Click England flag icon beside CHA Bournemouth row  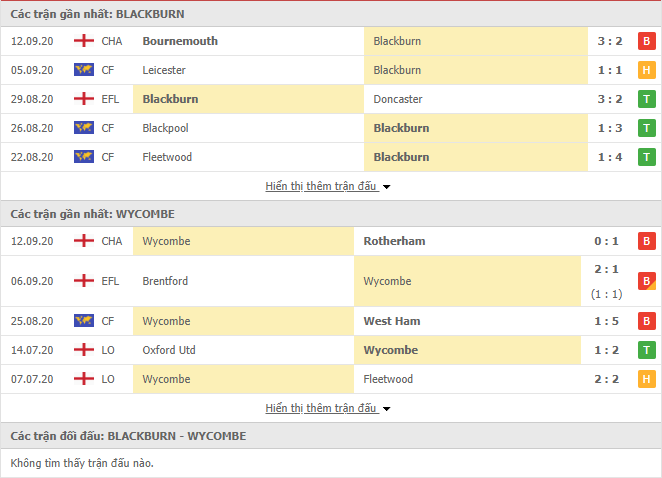coord(84,41)
